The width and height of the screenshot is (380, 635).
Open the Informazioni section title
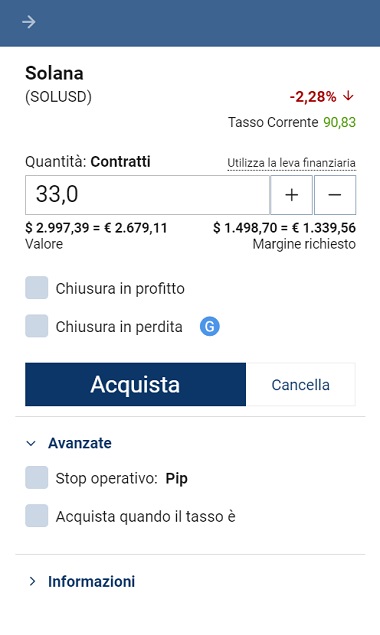click(92, 582)
